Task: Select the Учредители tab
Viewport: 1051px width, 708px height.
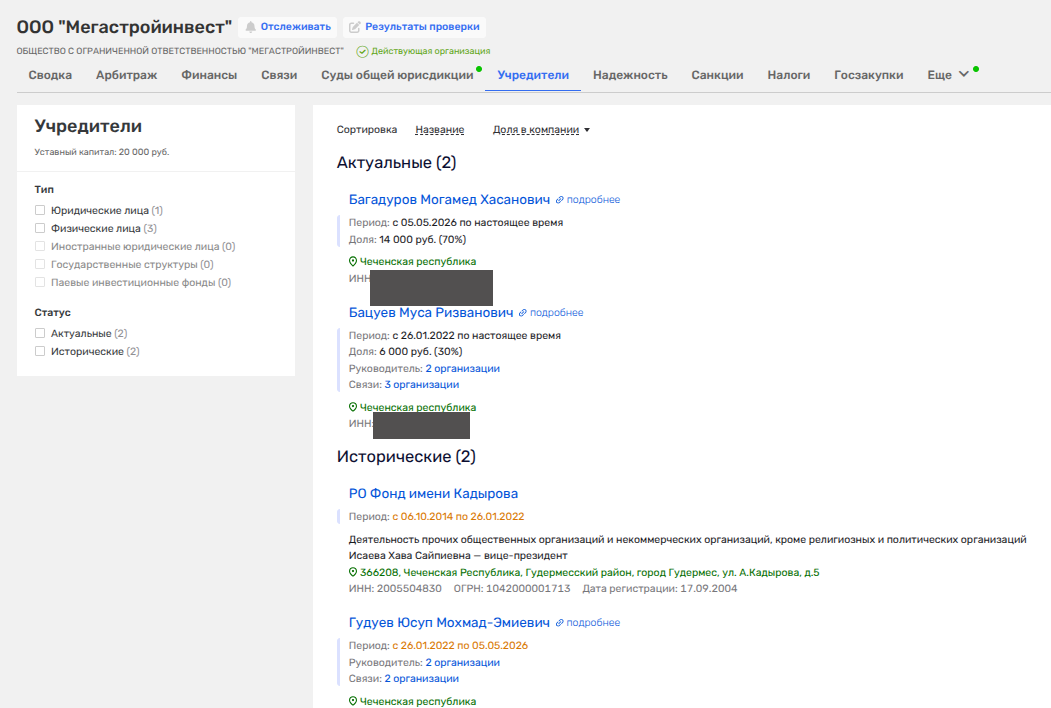Action: 533,75
